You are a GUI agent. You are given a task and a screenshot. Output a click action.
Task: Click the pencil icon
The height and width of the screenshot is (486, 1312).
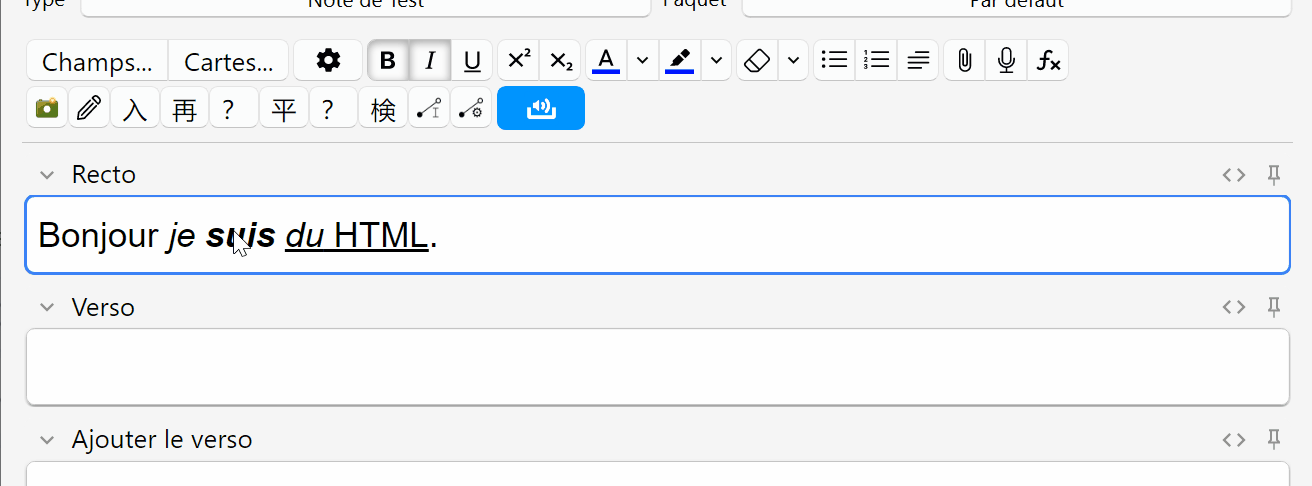[89, 108]
